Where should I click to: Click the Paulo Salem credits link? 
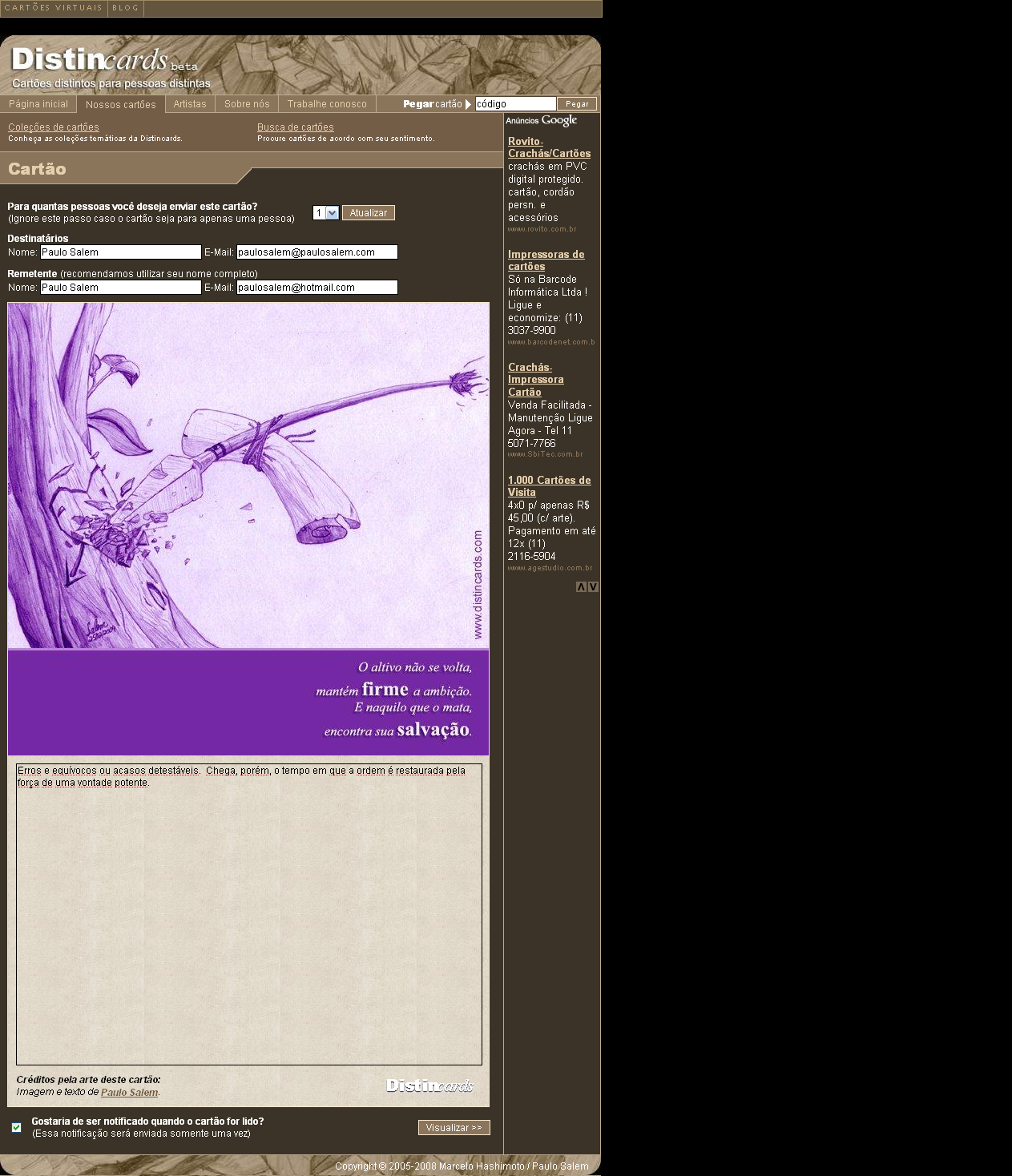pos(129,1093)
